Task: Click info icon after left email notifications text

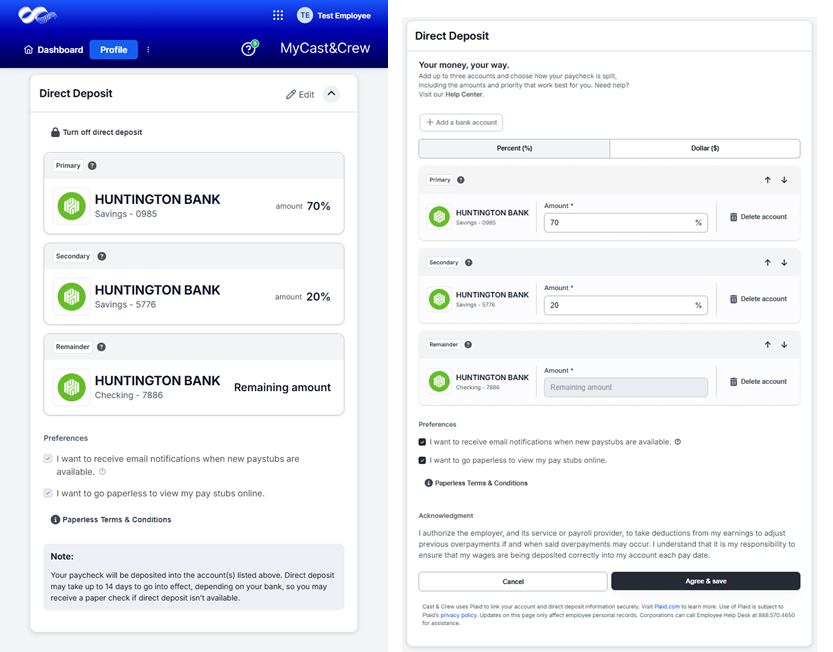Action: [x=103, y=471]
